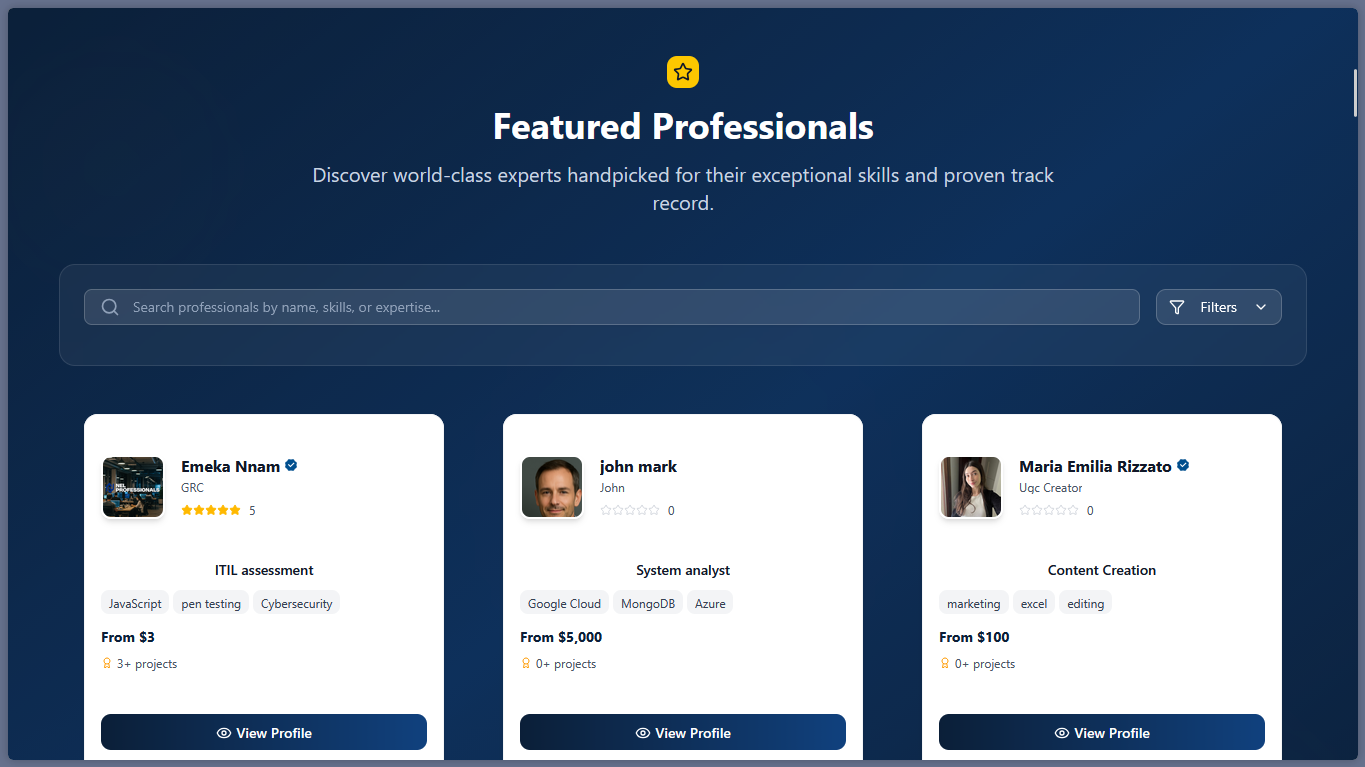Open john mark's View Profile button

pyautogui.click(x=683, y=732)
